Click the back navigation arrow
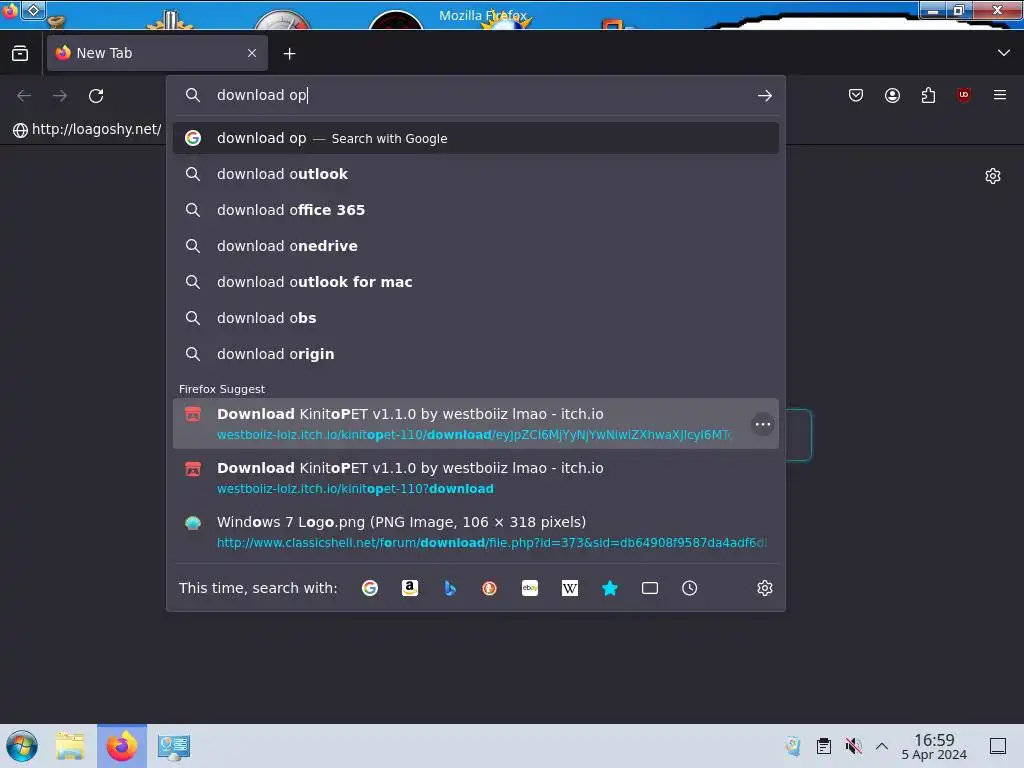1024x768 pixels. (24, 95)
